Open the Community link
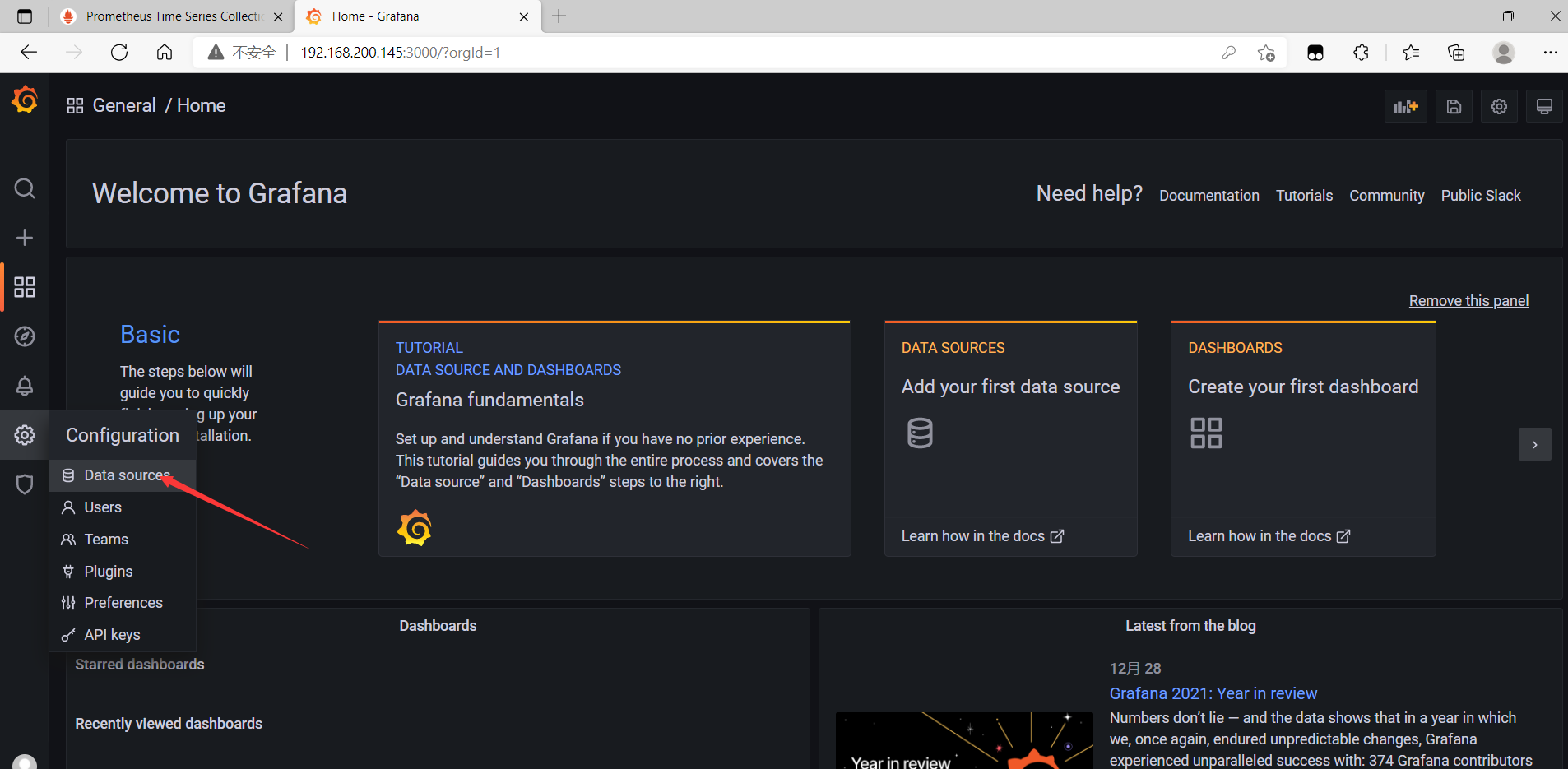The image size is (1568, 769). coord(1387,196)
